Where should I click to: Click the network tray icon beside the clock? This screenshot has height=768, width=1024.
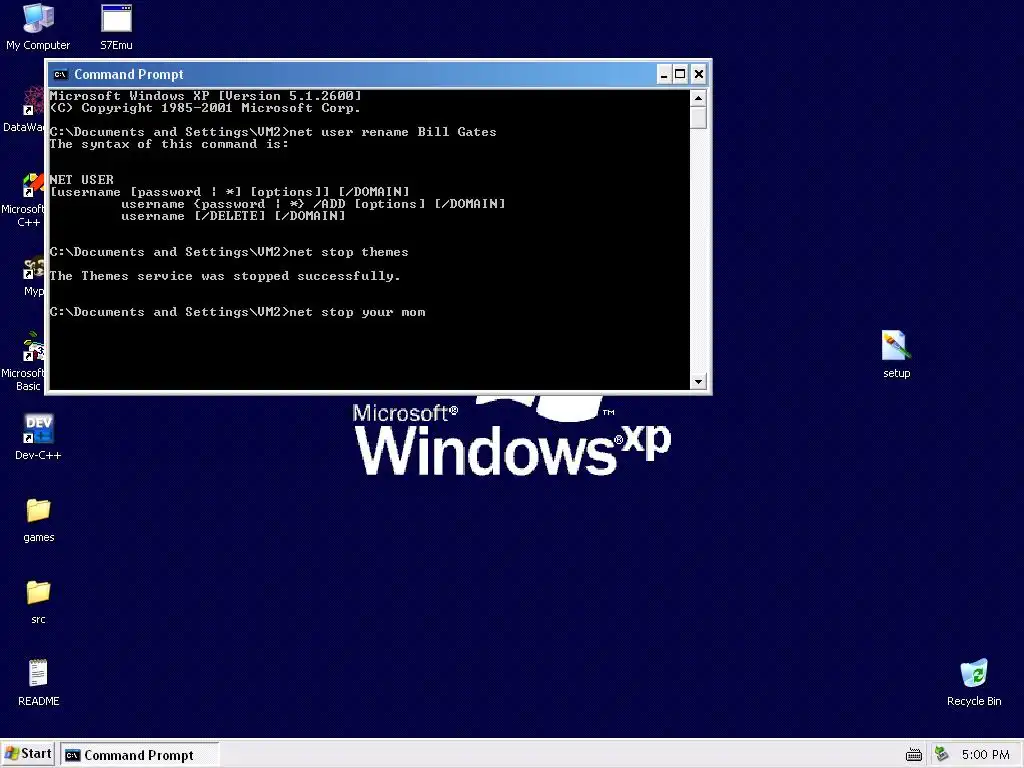pos(941,754)
